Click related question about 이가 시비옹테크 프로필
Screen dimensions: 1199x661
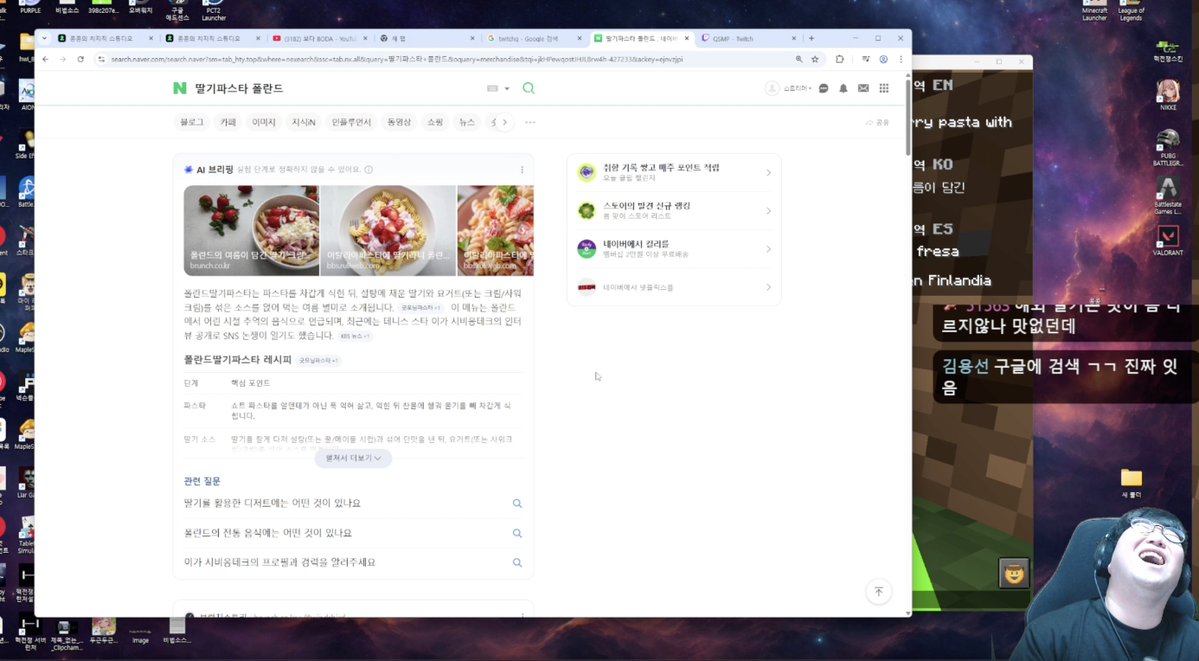point(280,562)
